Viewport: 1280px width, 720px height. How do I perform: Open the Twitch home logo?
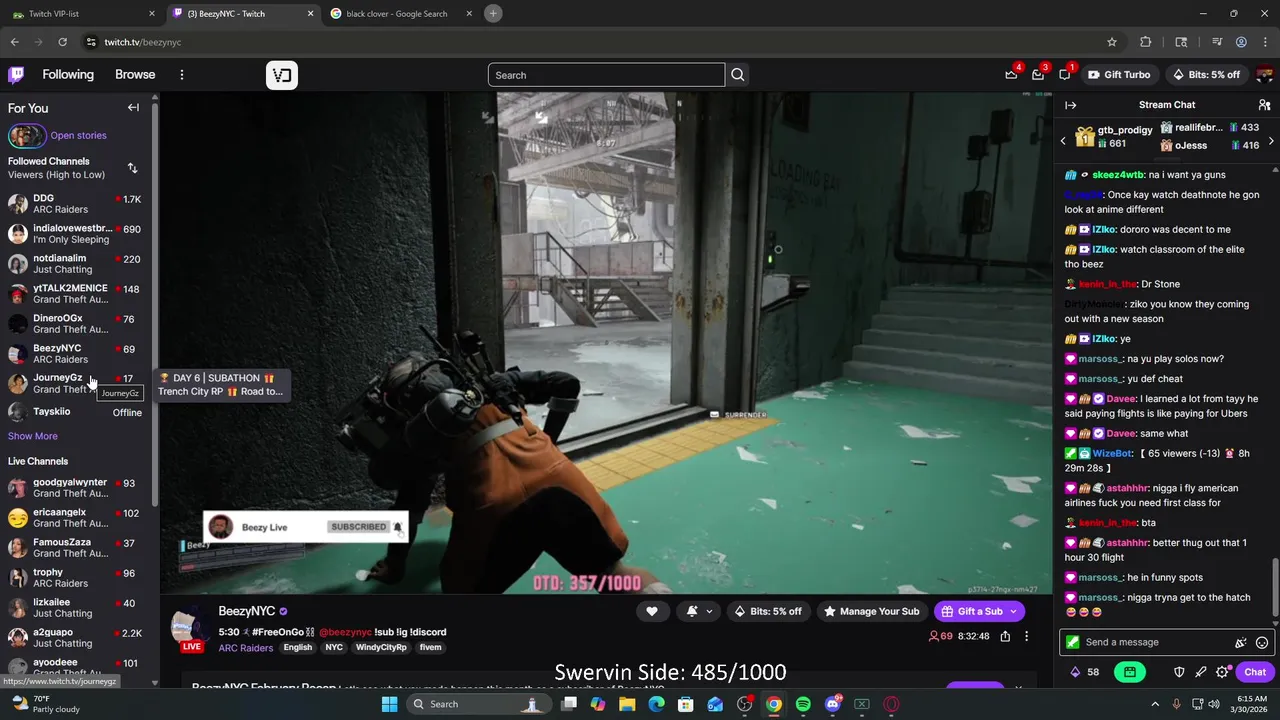tap(16, 75)
